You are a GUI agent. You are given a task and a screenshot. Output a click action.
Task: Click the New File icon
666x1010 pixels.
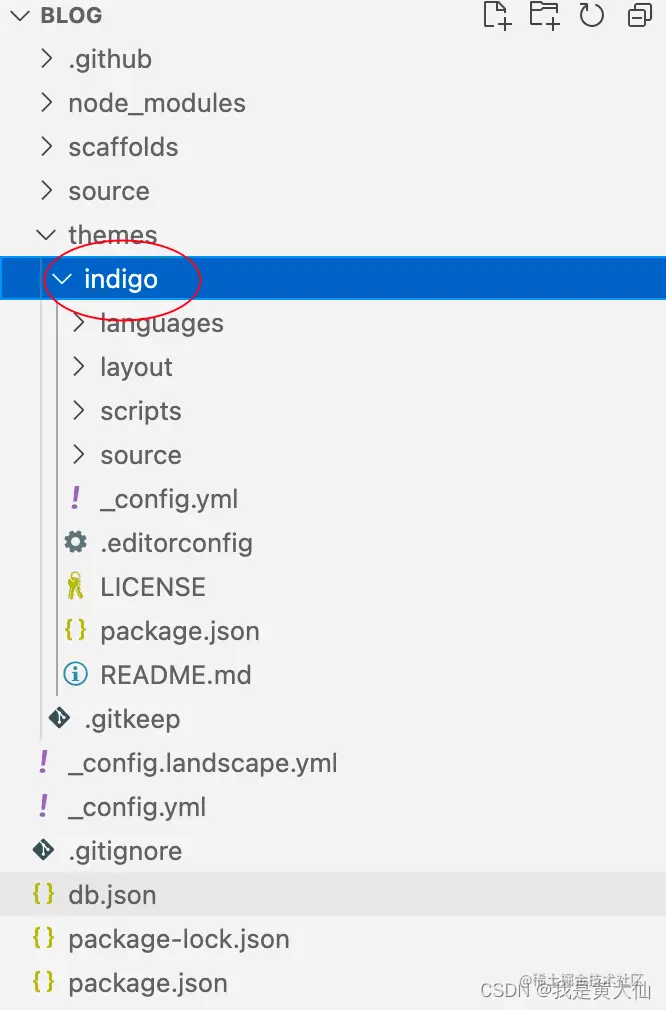pos(497,15)
